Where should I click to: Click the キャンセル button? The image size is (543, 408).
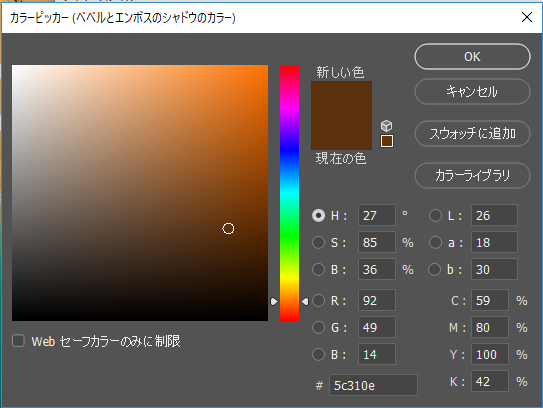coord(472,91)
